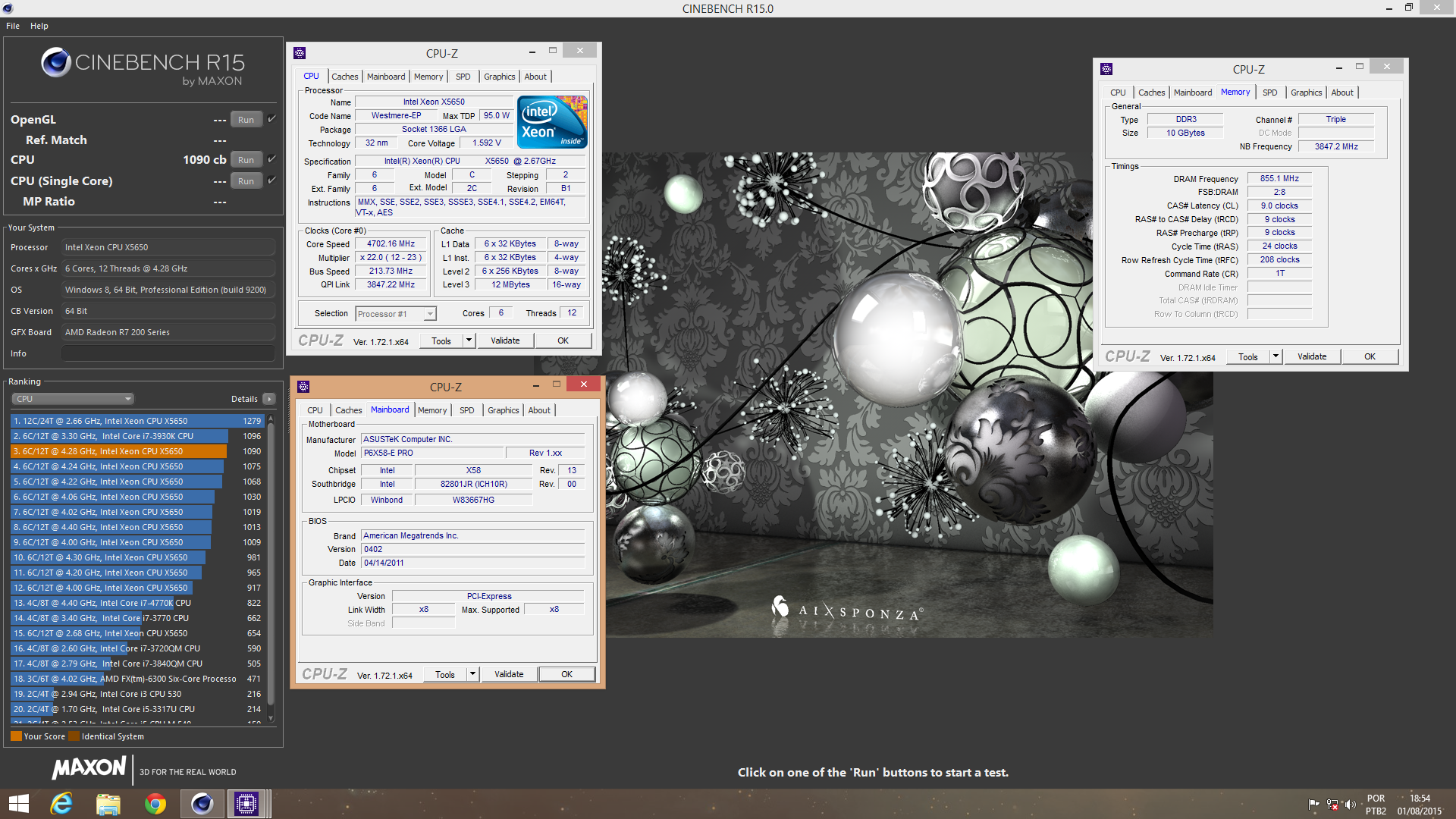The height and width of the screenshot is (819, 1456).
Task: Select ranking row 2 Core i7-3930K
Action: click(136, 436)
